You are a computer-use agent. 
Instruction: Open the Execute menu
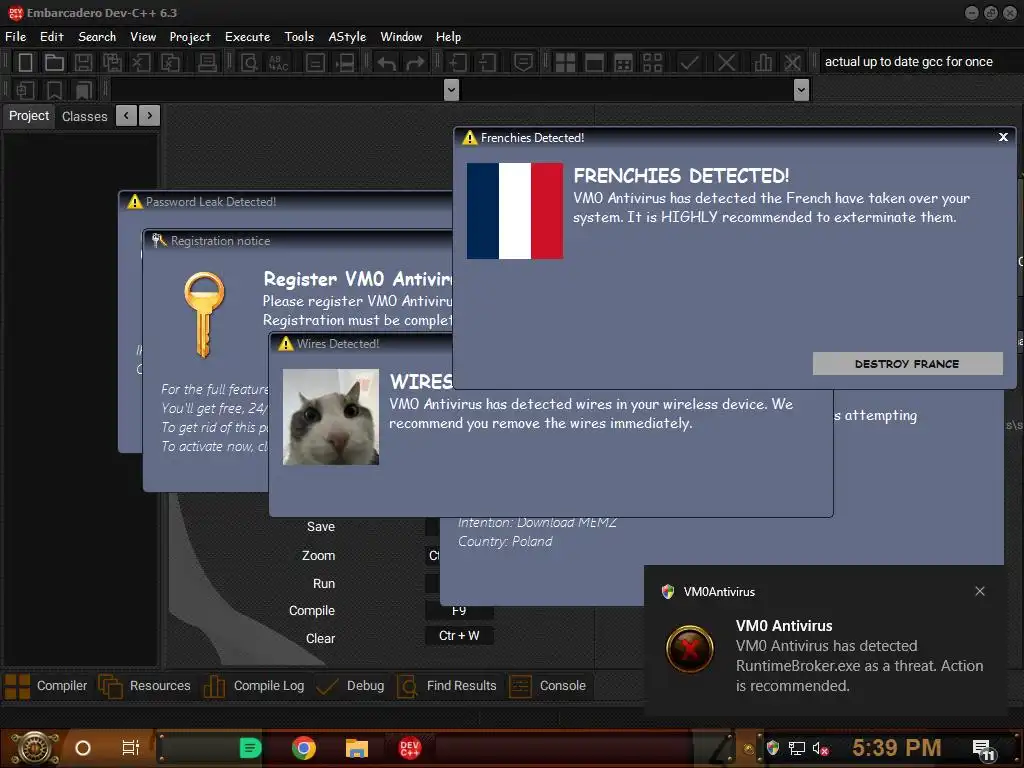248,37
